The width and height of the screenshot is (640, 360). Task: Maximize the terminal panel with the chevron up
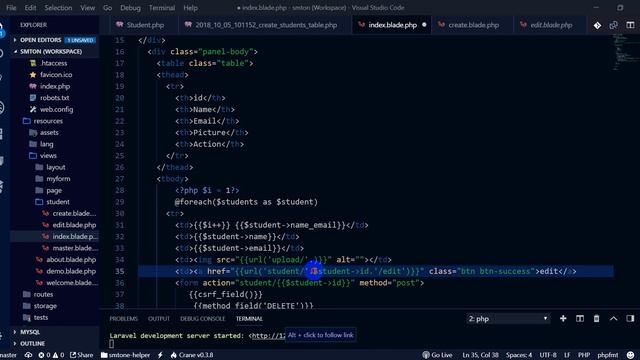click(x=613, y=318)
